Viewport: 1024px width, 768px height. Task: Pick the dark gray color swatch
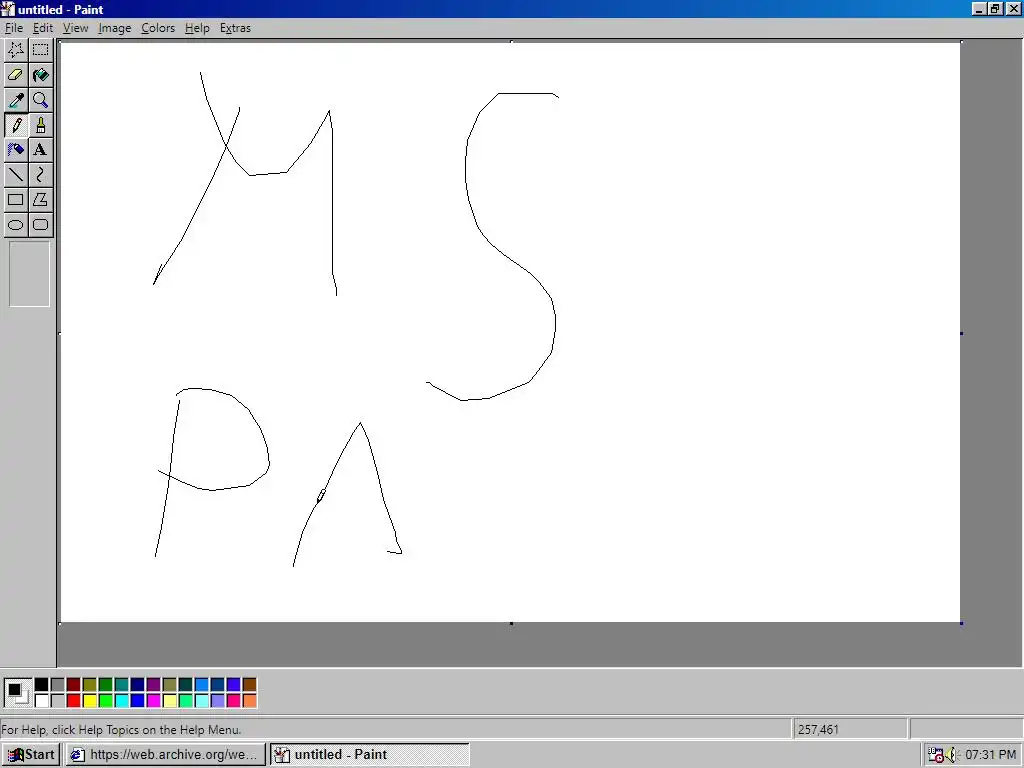pos(57,684)
